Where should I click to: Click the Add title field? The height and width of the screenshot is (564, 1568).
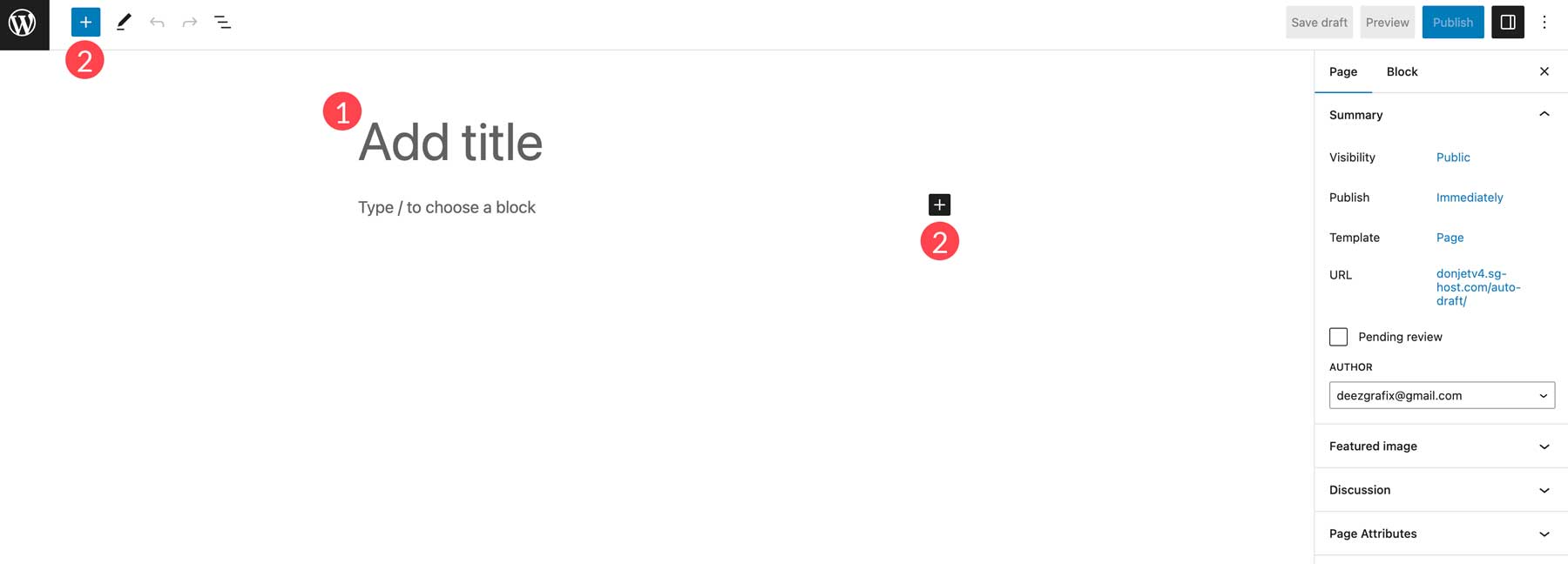coord(450,142)
